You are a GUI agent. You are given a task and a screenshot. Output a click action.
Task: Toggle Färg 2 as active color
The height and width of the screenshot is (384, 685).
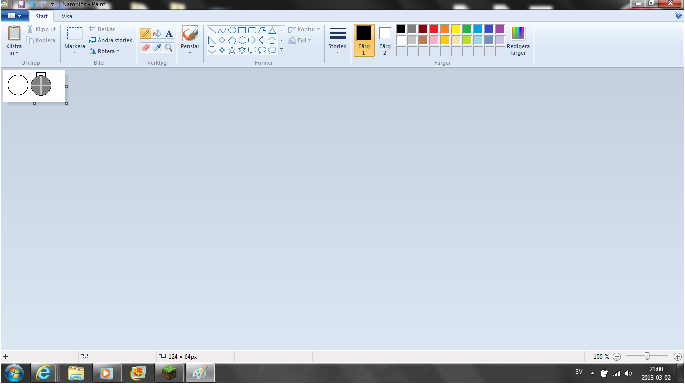click(384, 40)
